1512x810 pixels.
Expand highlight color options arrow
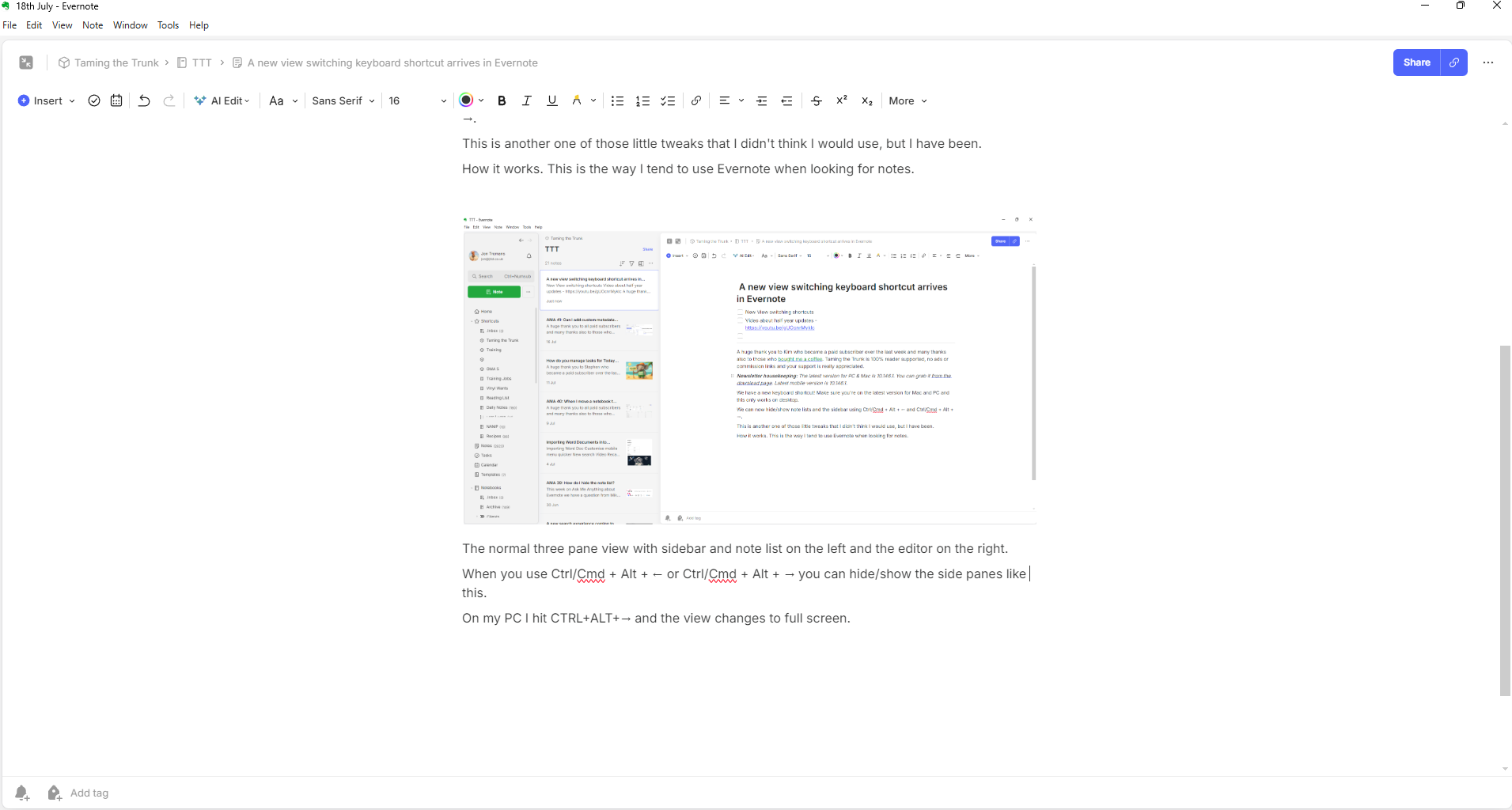click(x=593, y=100)
